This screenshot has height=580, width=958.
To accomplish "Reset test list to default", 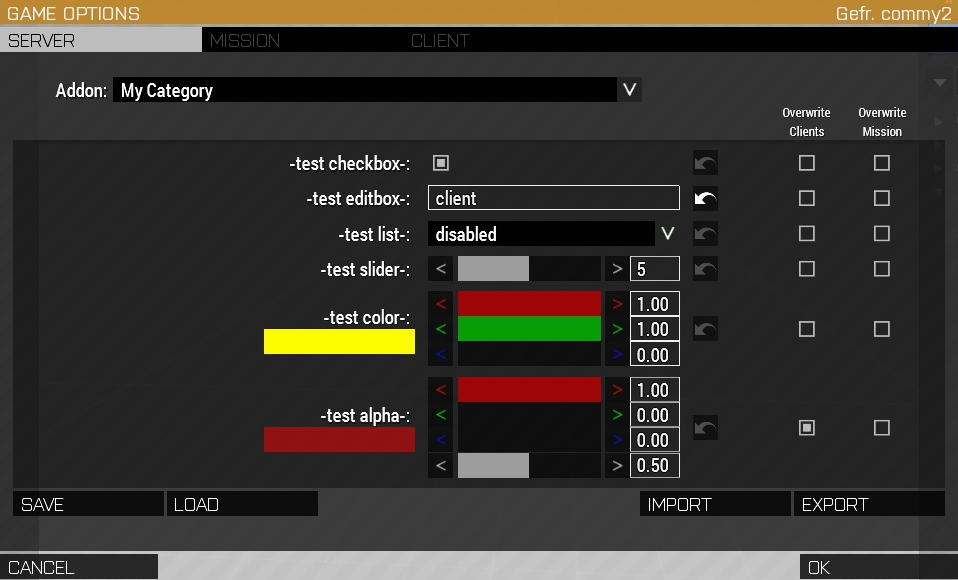I will tap(705, 234).
